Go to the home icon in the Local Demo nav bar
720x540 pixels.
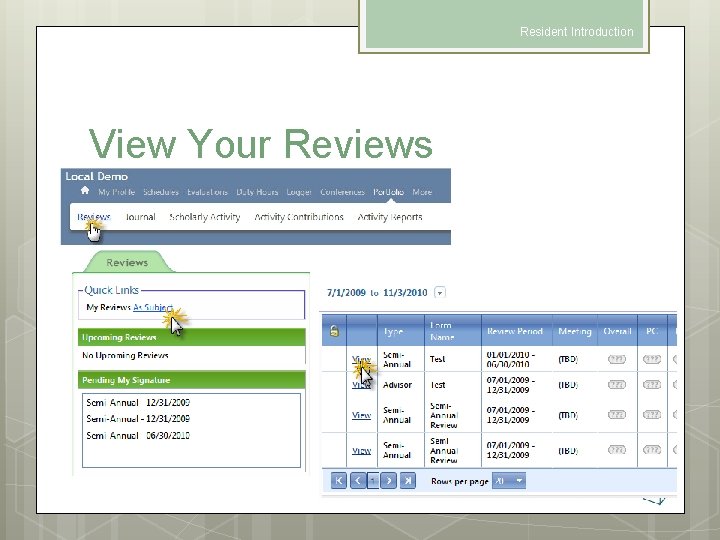coord(84,191)
